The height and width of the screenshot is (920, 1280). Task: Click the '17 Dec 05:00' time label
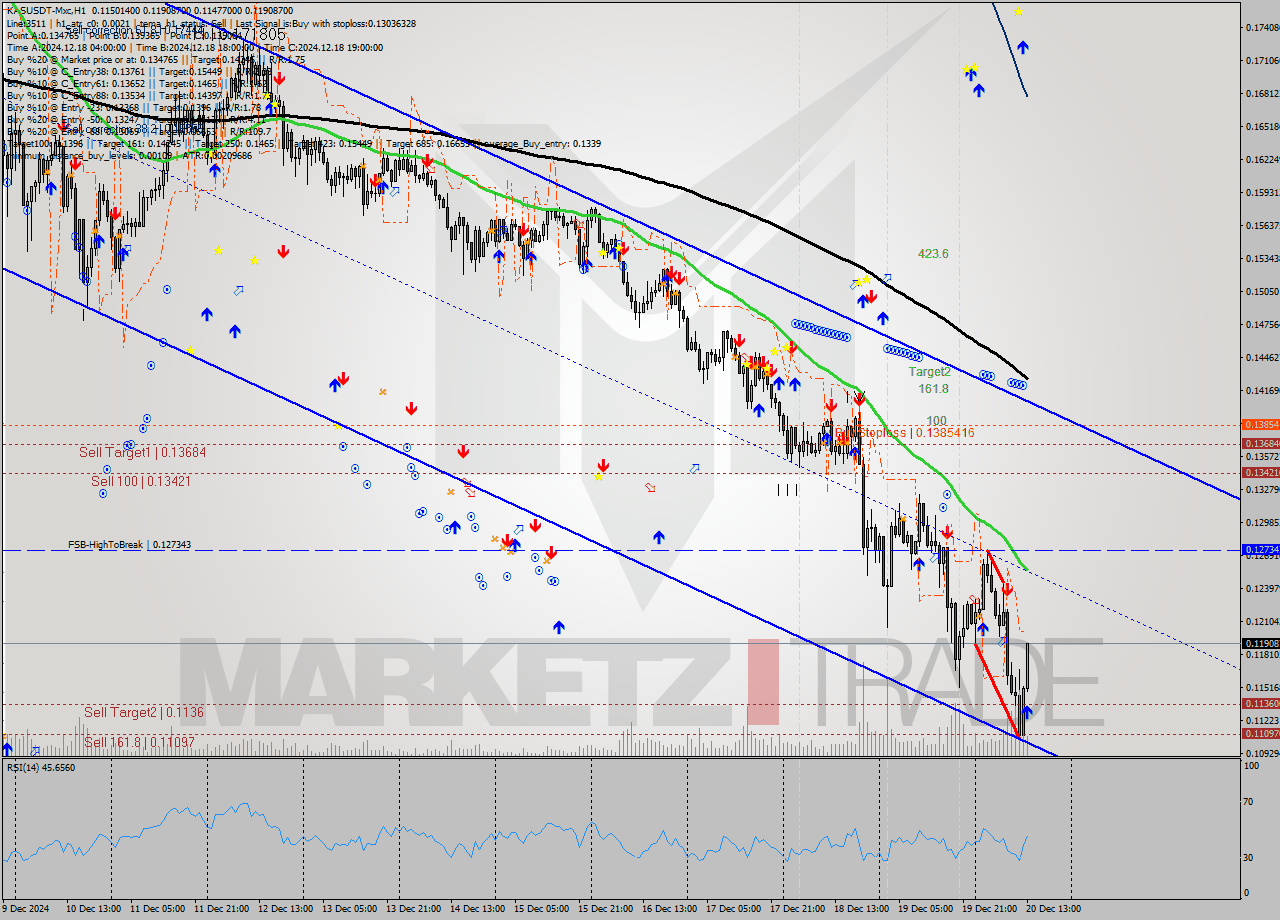pos(734,907)
